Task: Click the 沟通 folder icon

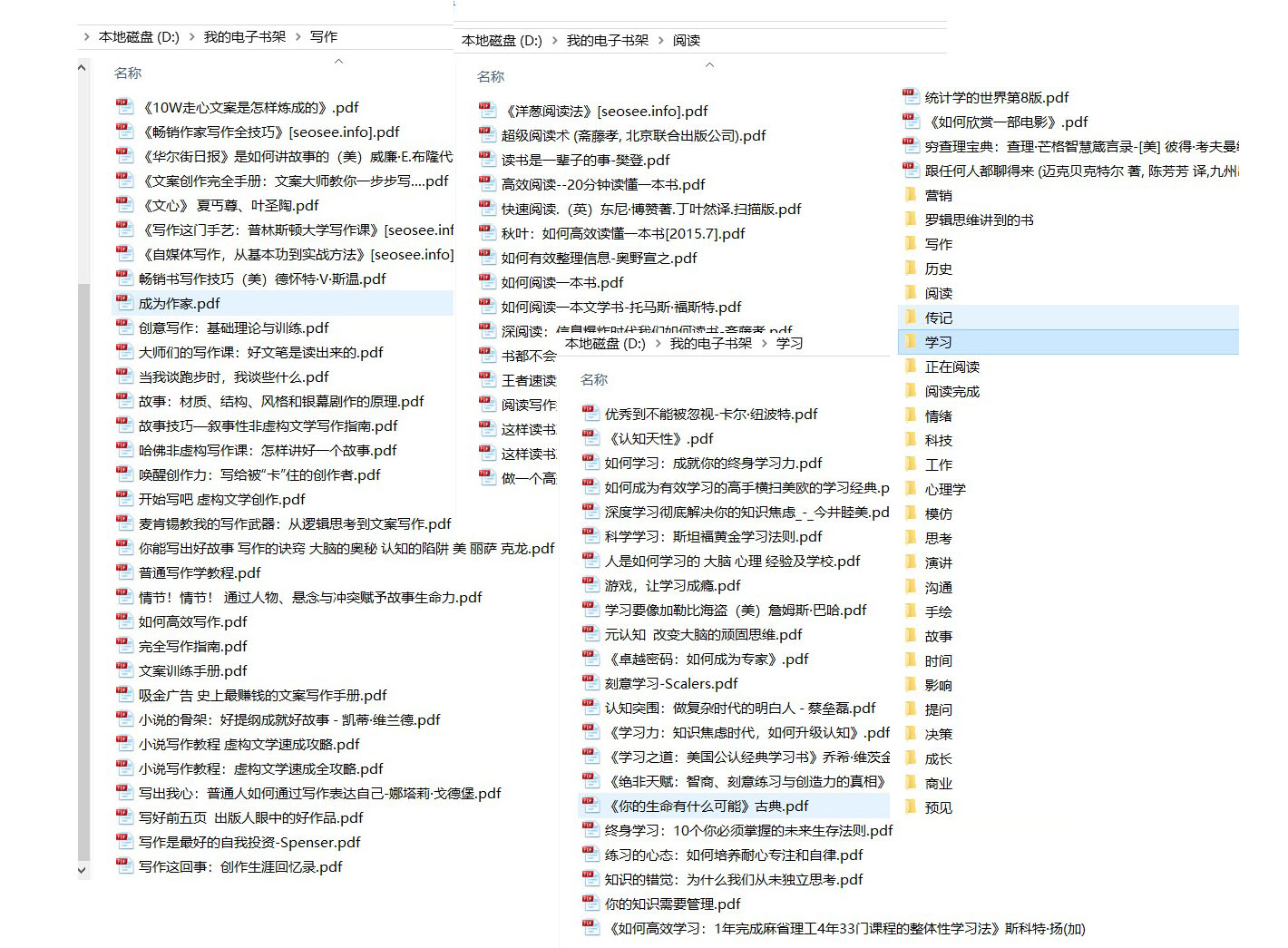Action: (911, 587)
